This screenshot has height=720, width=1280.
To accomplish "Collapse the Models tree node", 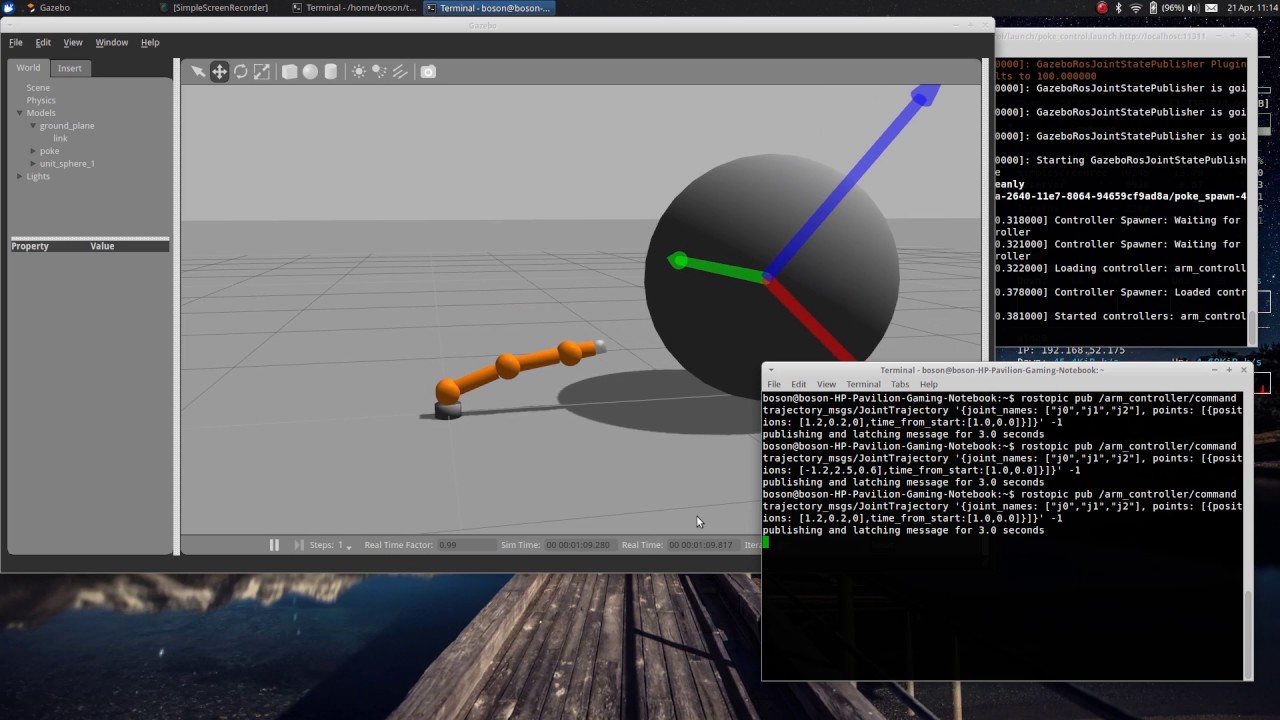I will click(20, 113).
